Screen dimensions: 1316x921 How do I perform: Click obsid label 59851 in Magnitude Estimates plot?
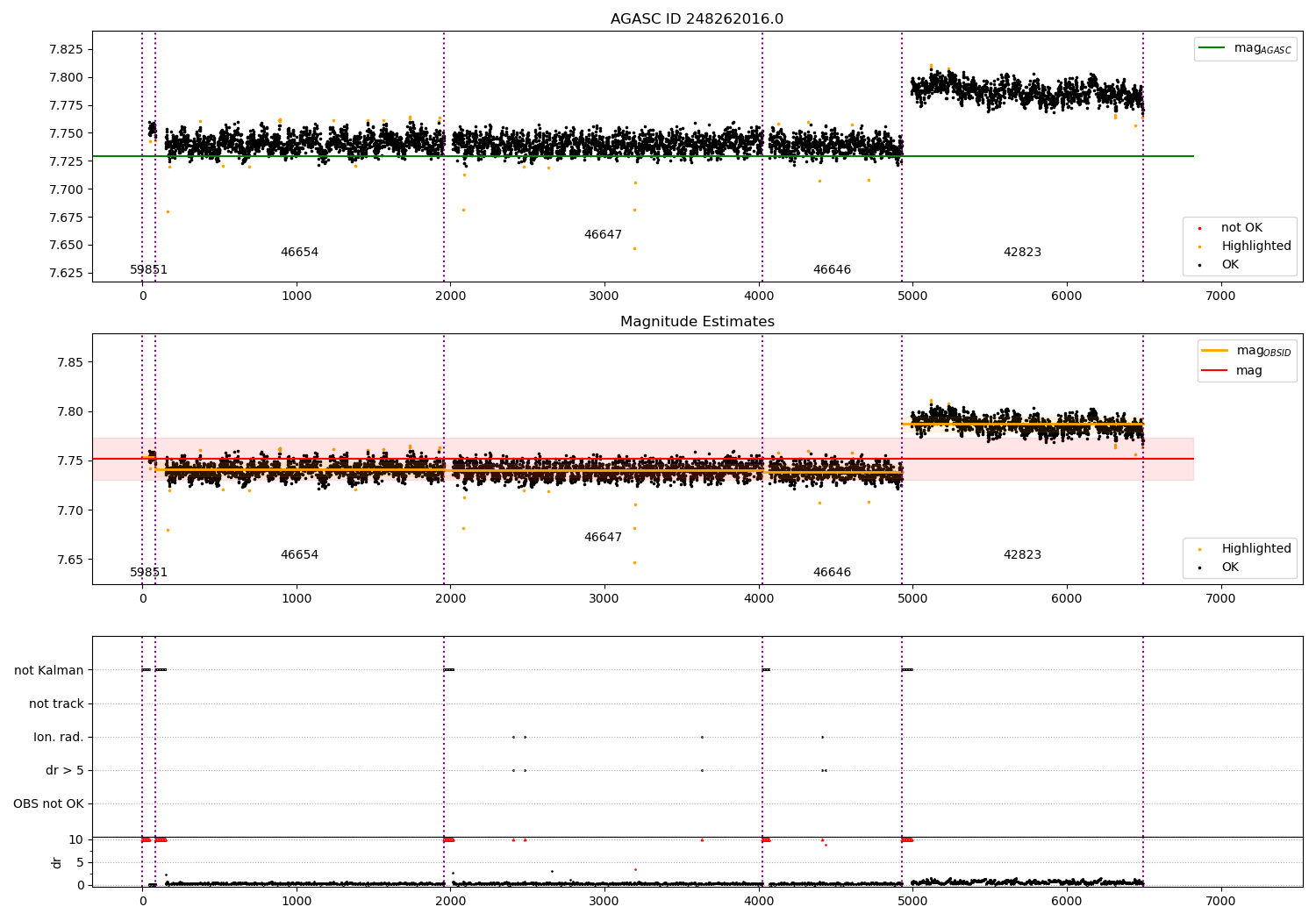[x=148, y=573]
